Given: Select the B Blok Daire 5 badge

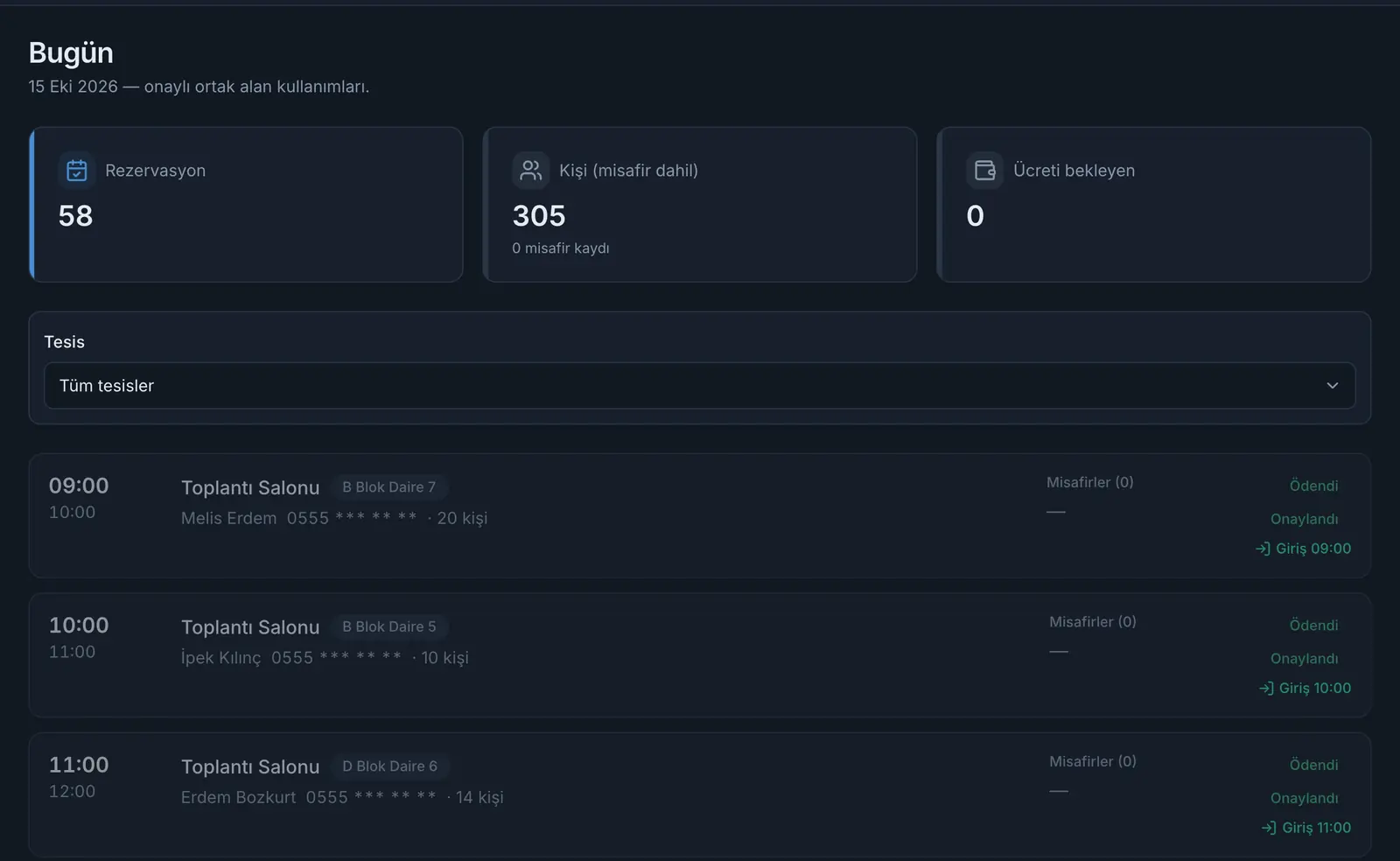Looking at the screenshot, I should click(388, 627).
